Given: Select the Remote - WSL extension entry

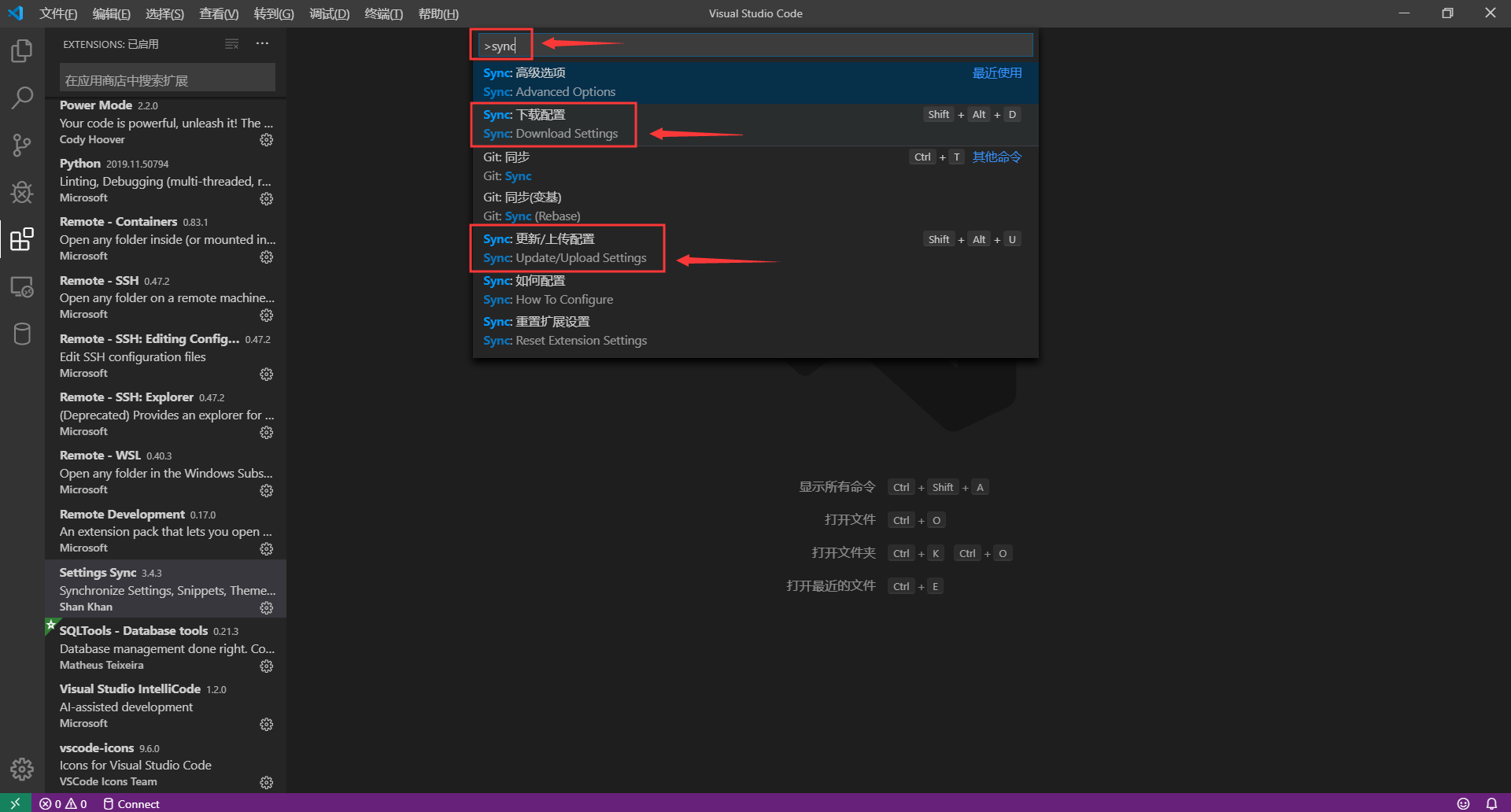Looking at the screenshot, I should [165, 473].
